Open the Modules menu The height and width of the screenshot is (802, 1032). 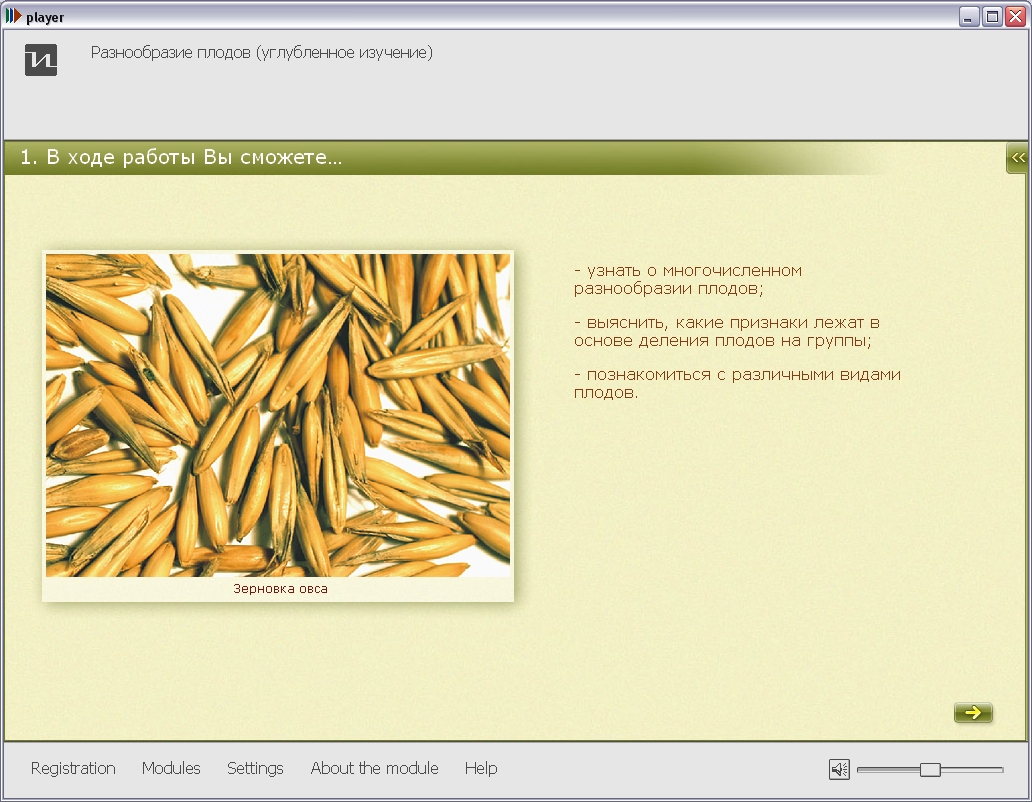pyautogui.click(x=171, y=768)
